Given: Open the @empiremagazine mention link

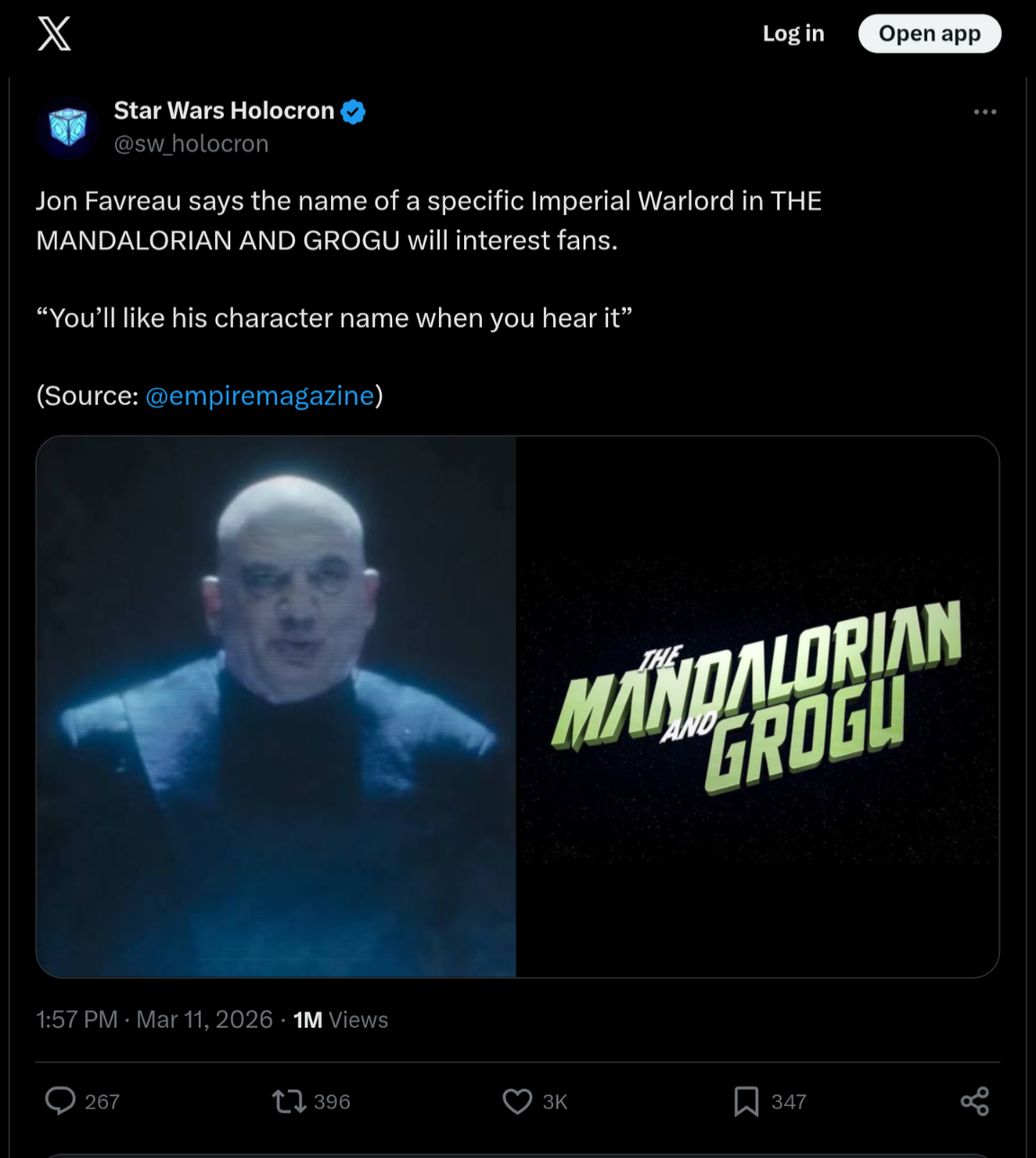Looking at the screenshot, I should pyautogui.click(x=260, y=396).
